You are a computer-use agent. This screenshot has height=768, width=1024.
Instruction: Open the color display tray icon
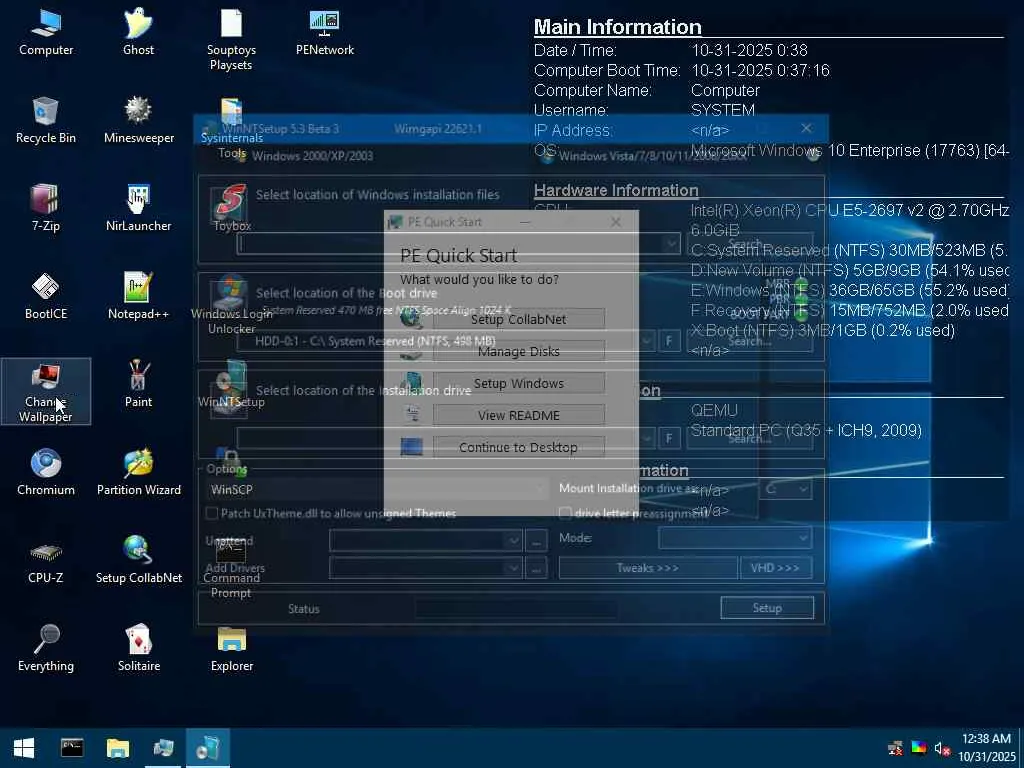pos(919,748)
